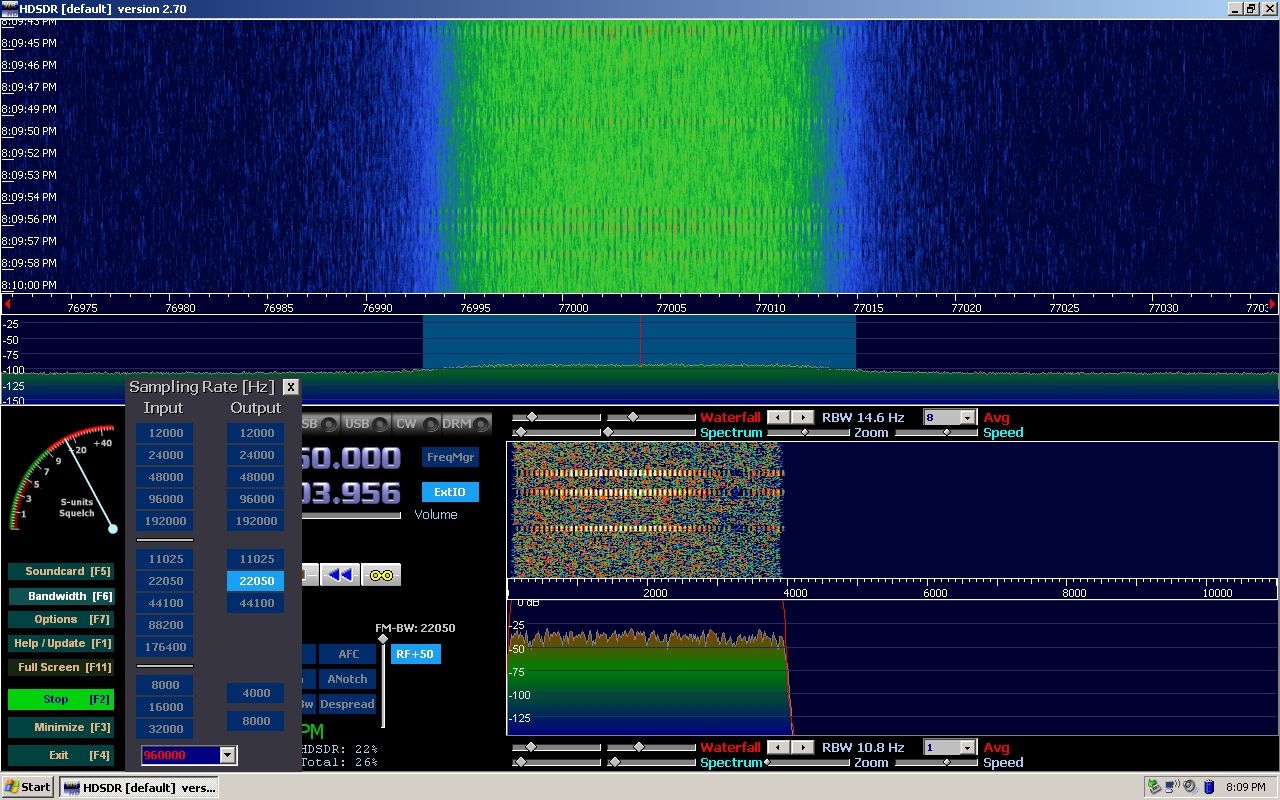
Task: Click the safely remove hardware tray icon
Action: [x=1155, y=787]
